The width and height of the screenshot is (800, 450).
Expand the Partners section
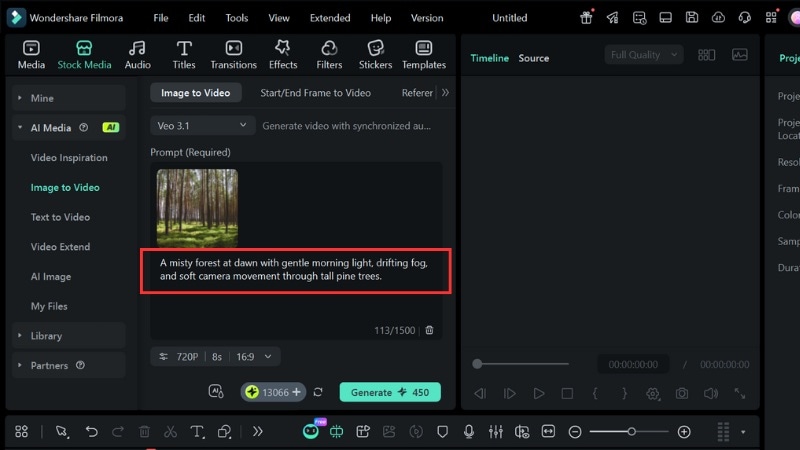click(19, 365)
